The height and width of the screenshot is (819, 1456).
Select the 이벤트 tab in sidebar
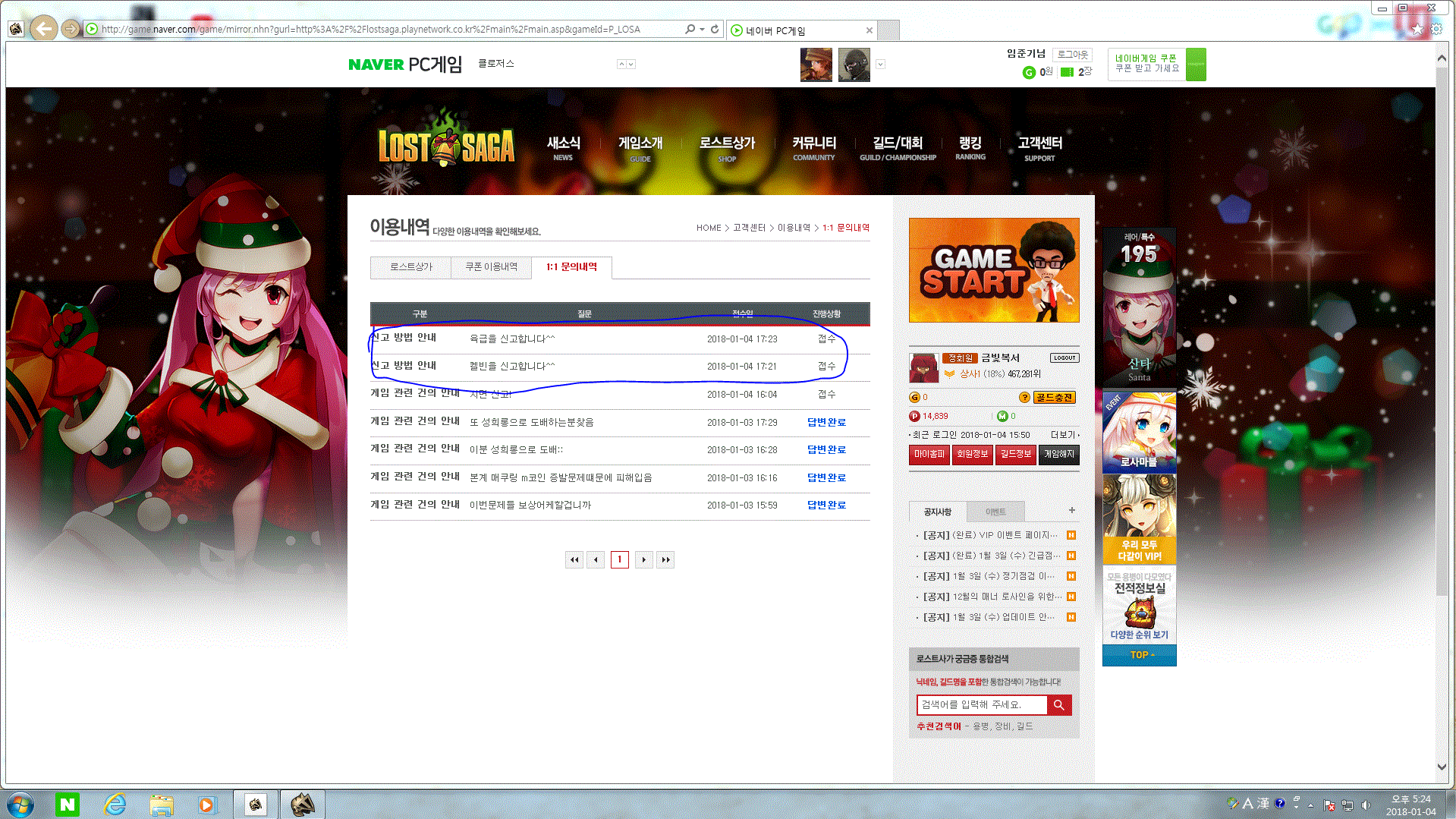995,512
